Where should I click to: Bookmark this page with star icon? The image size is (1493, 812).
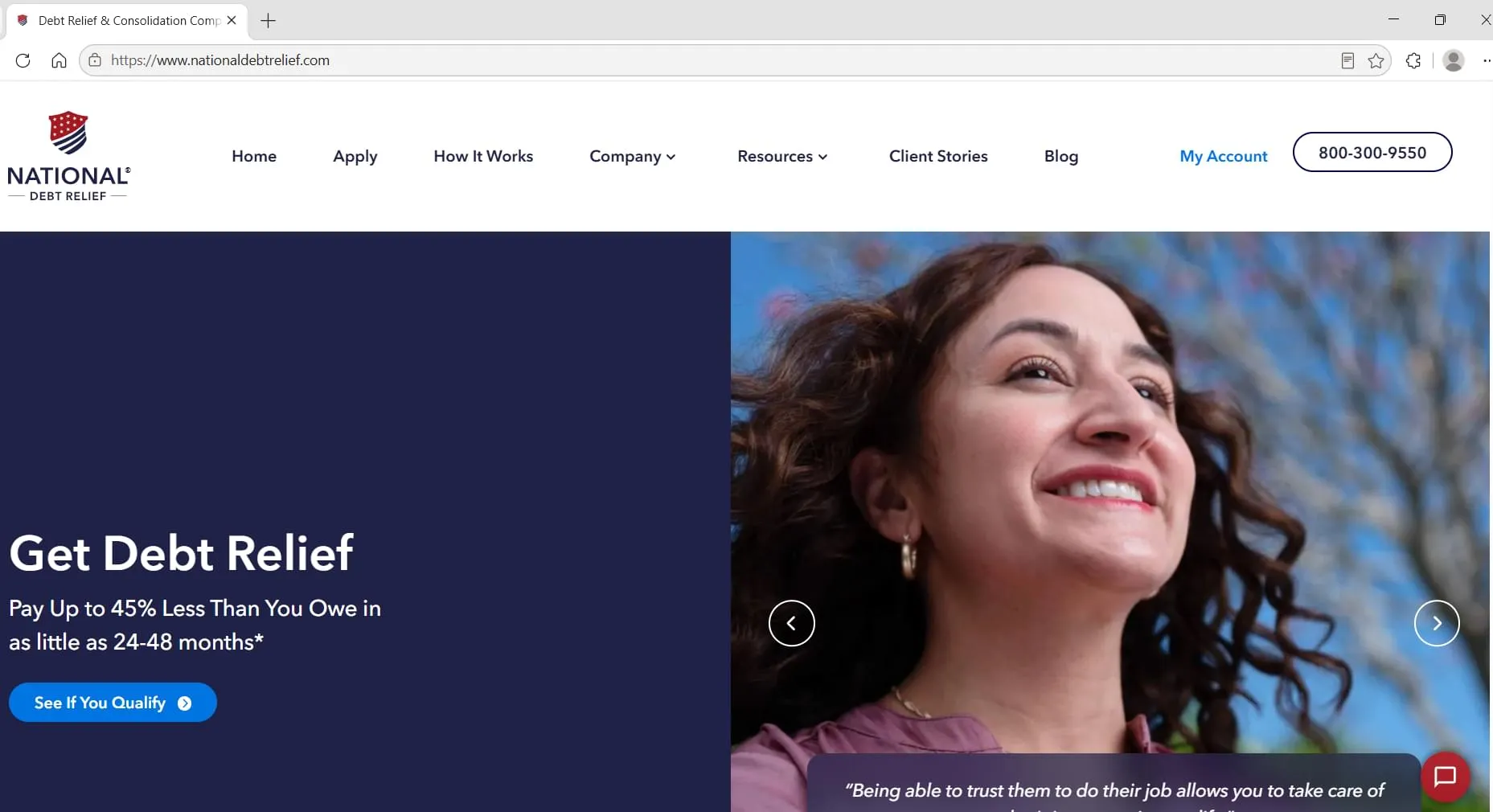[x=1376, y=60]
